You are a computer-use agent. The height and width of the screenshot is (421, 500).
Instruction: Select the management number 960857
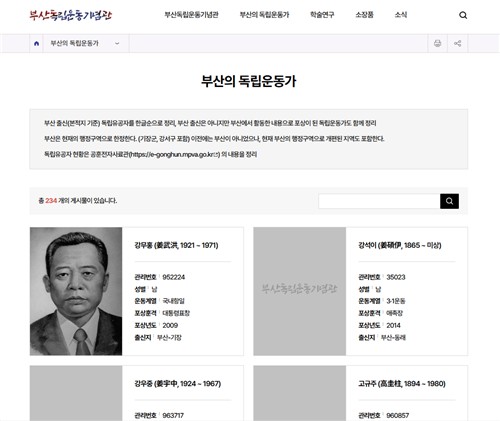click(x=397, y=415)
